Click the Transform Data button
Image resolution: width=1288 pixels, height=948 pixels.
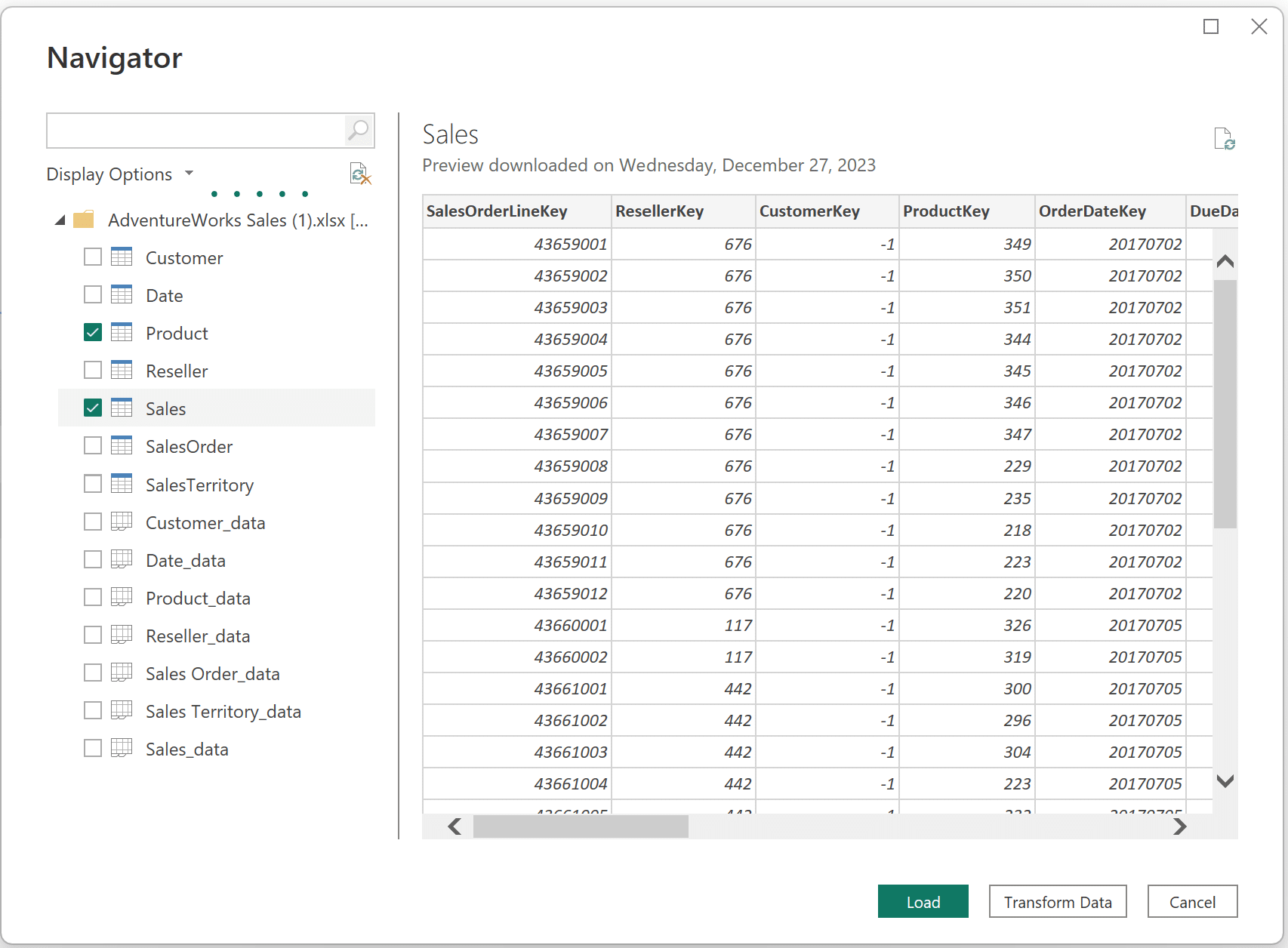pyautogui.click(x=1058, y=901)
